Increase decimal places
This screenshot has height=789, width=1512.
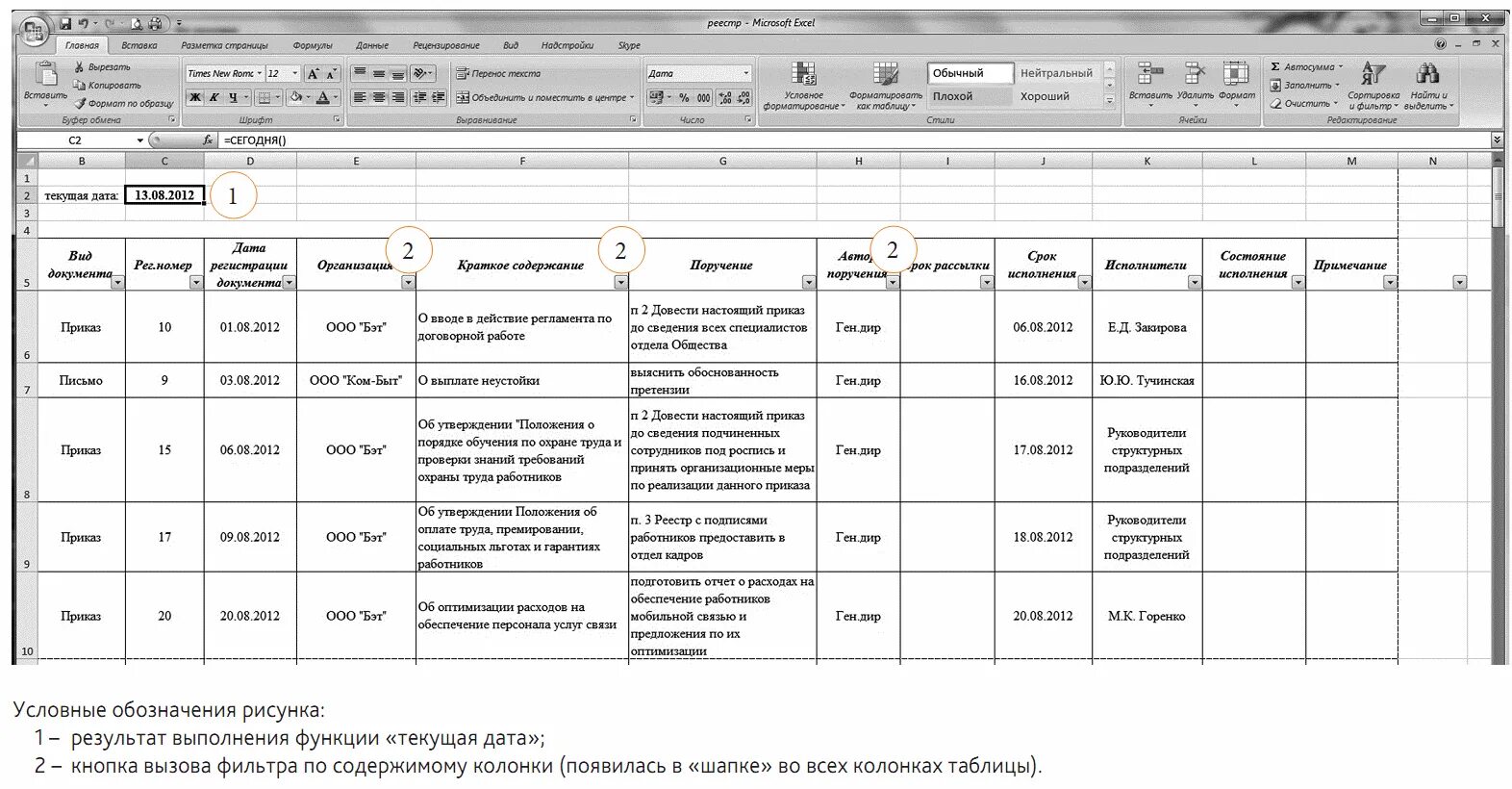(725, 97)
